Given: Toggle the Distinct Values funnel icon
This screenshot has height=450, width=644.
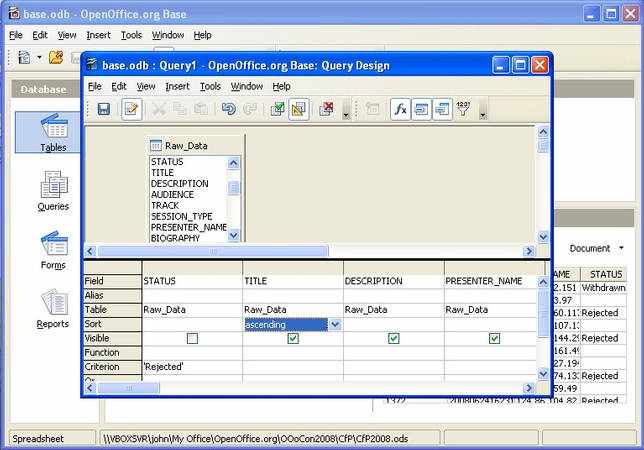Looking at the screenshot, I should 463,109.
